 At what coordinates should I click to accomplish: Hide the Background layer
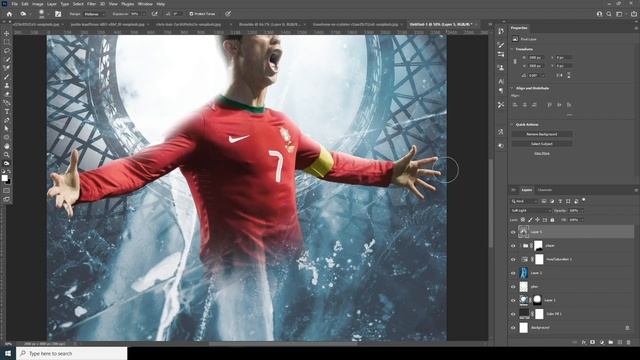click(x=513, y=327)
